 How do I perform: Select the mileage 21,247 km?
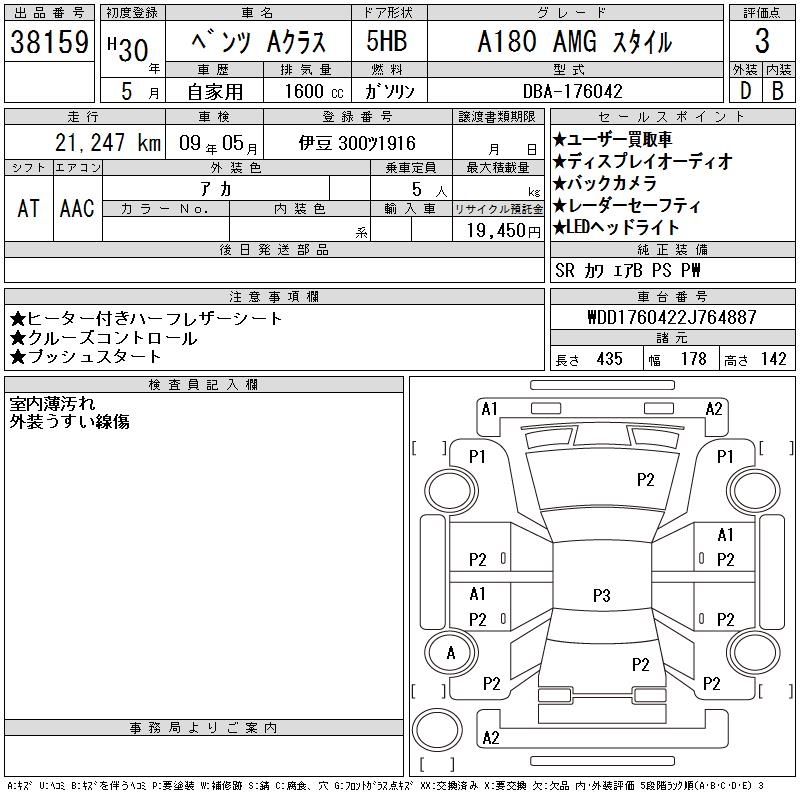pos(108,142)
